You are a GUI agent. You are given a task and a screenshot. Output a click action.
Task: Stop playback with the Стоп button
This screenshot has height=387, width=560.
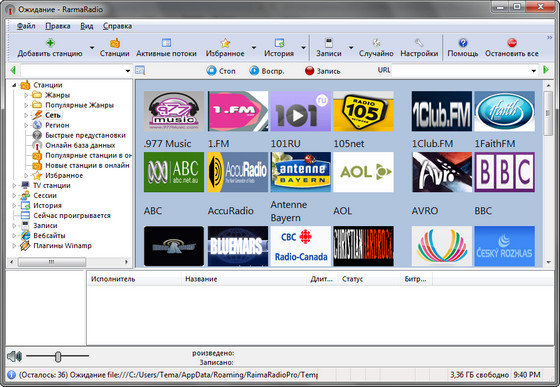[221, 71]
